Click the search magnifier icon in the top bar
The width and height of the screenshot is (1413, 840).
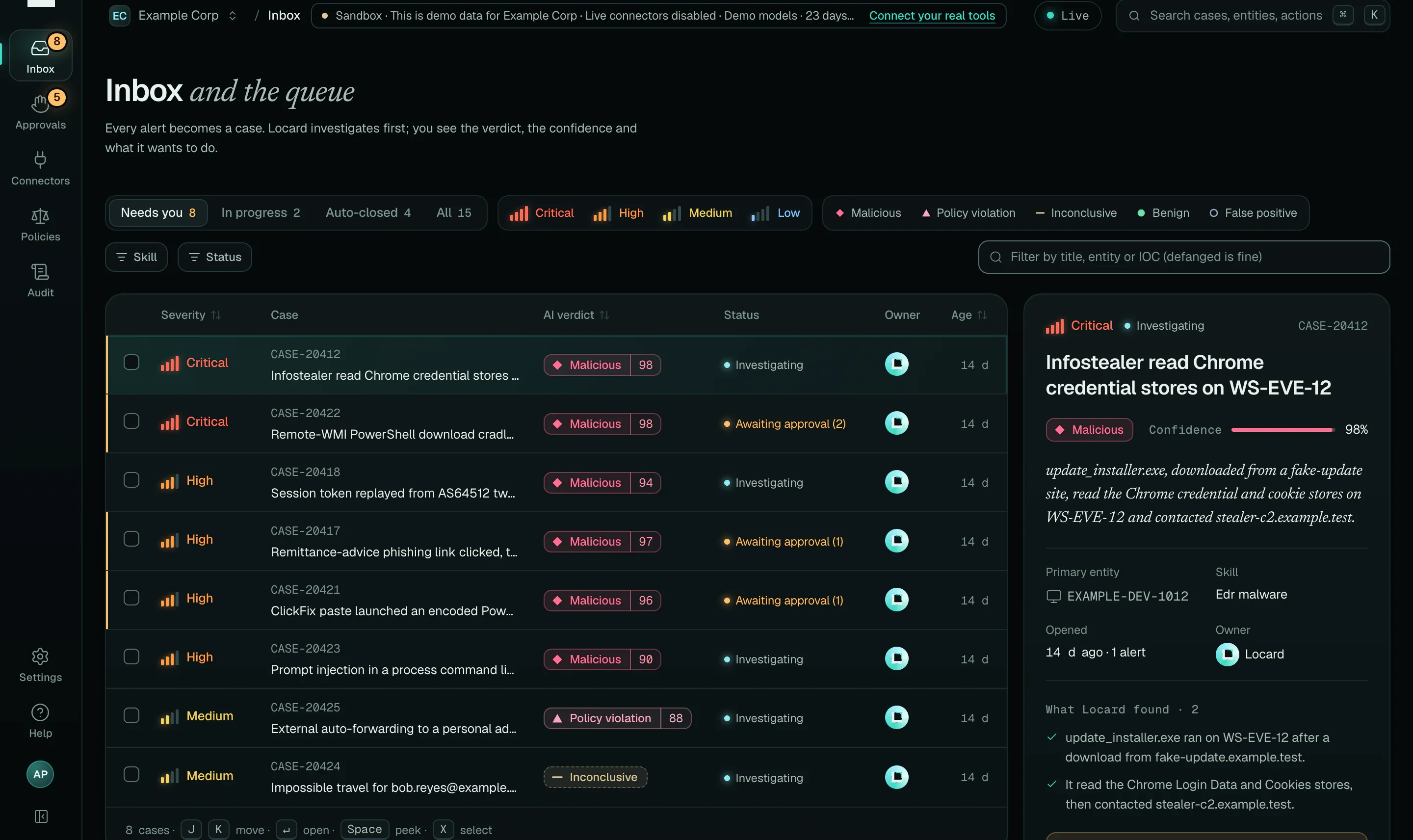(1133, 16)
